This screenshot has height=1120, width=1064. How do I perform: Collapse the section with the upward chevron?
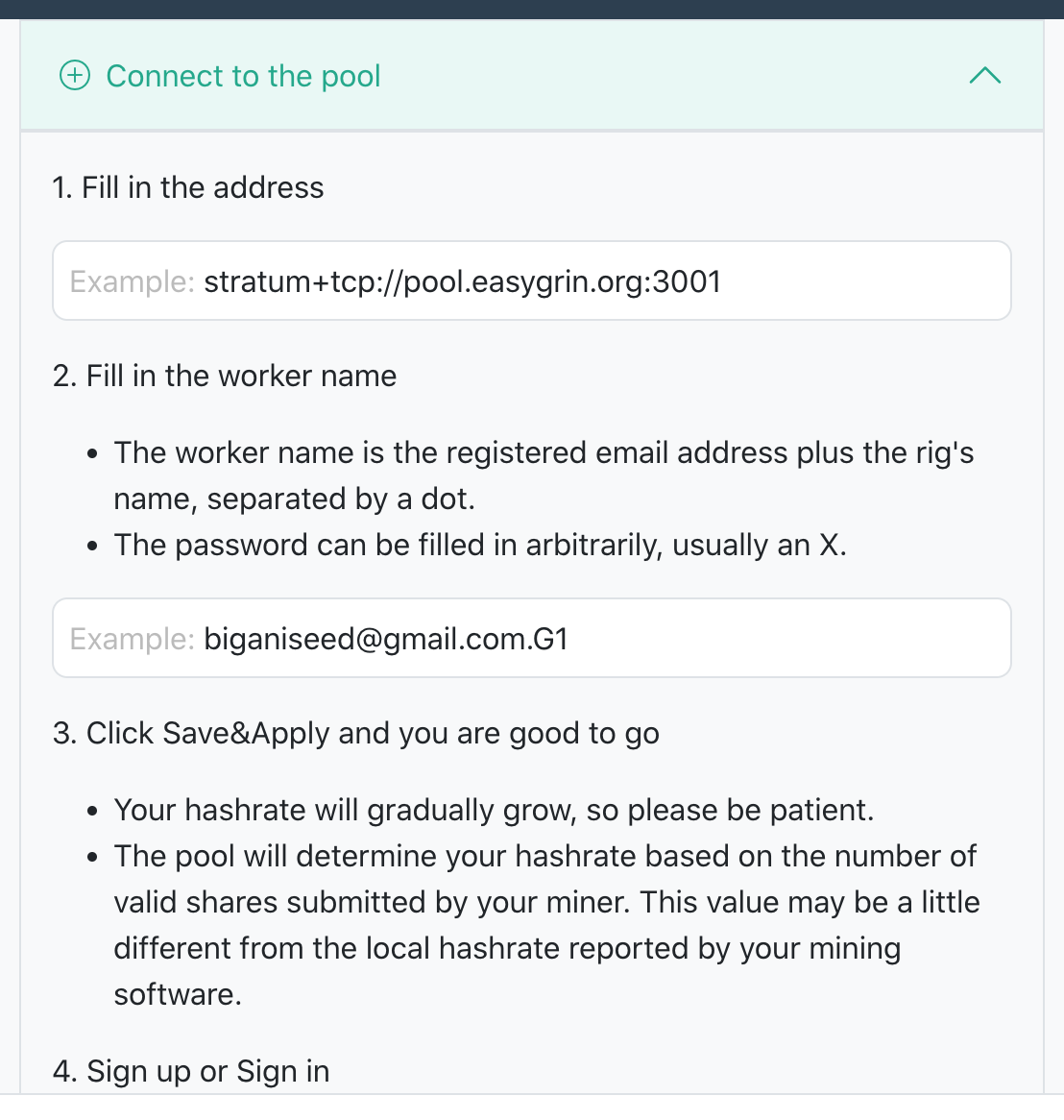(984, 76)
